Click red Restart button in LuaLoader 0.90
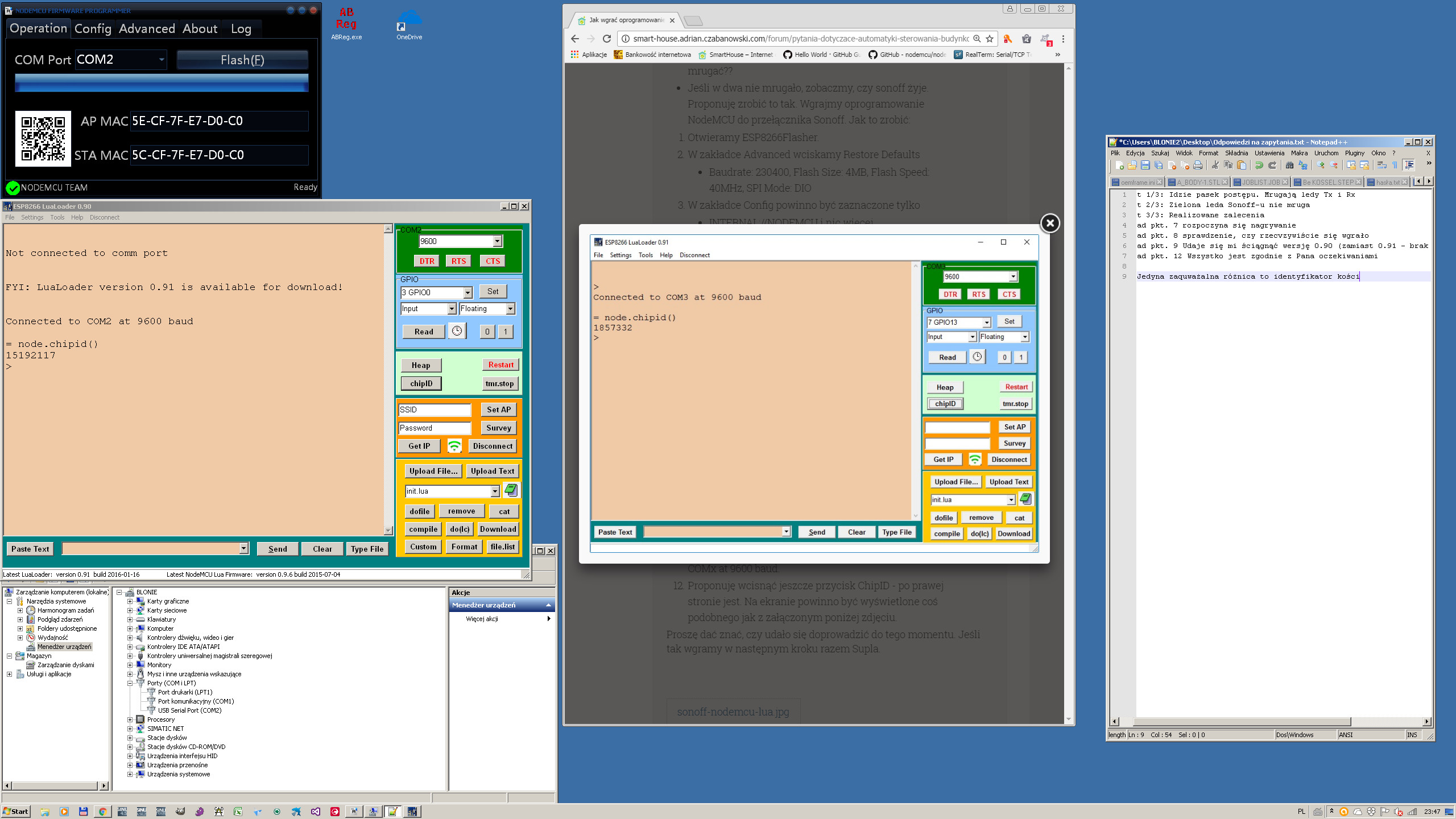The image size is (1456, 819). point(500,365)
